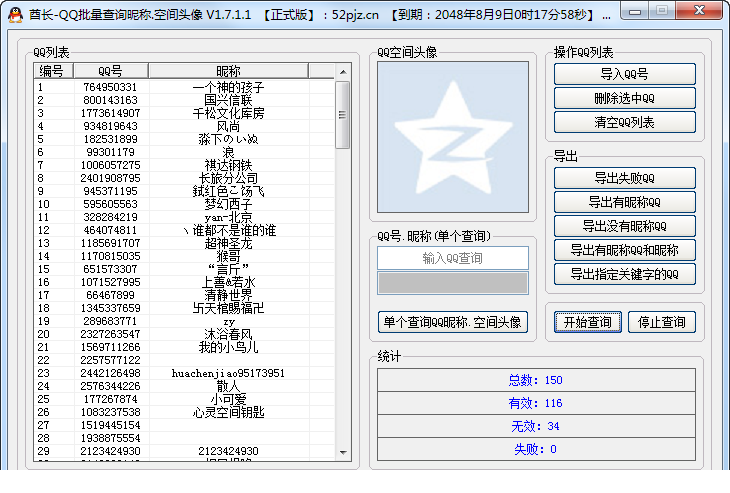730x493 pixels.
Task: Click the 失败: 0 statistic
Action: coord(536,450)
